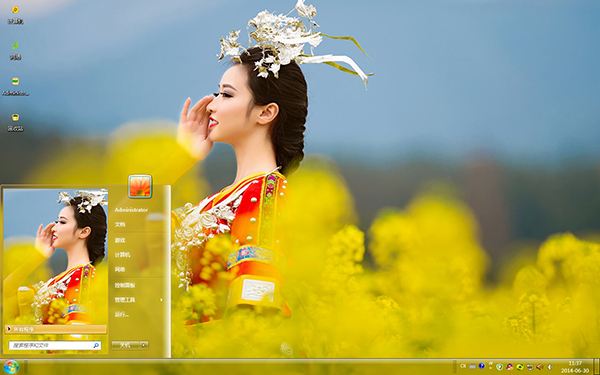This screenshot has height=375, width=600.
Task: Click the colorful pinwheel tray icon
Action: (510, 367)
